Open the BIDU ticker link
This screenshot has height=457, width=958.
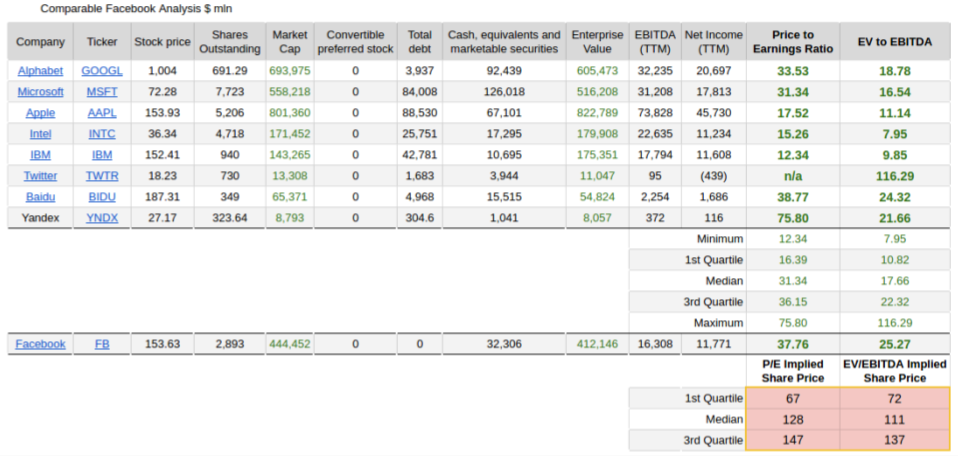[x=102, y=197]
